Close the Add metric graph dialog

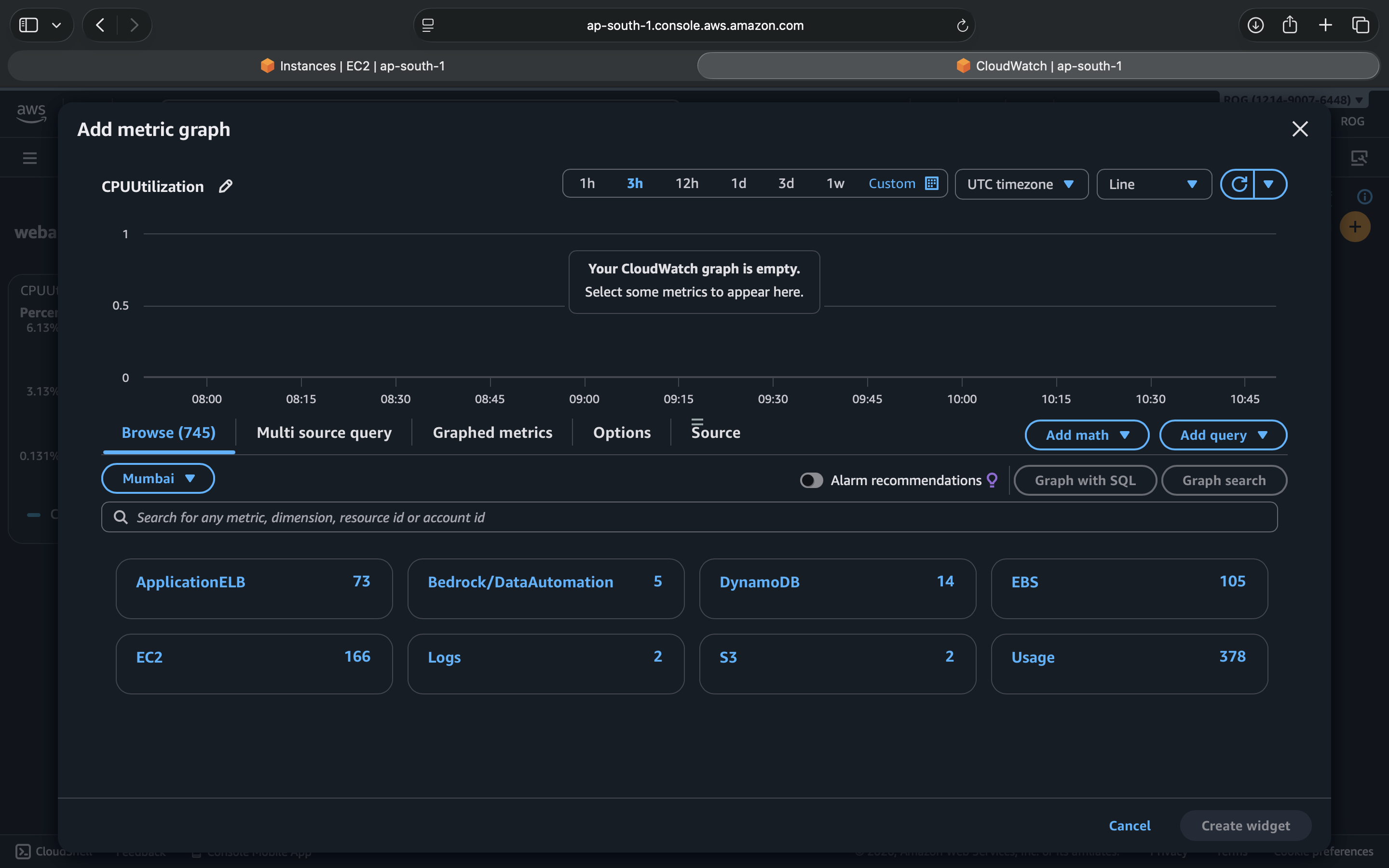point(1299,129)
